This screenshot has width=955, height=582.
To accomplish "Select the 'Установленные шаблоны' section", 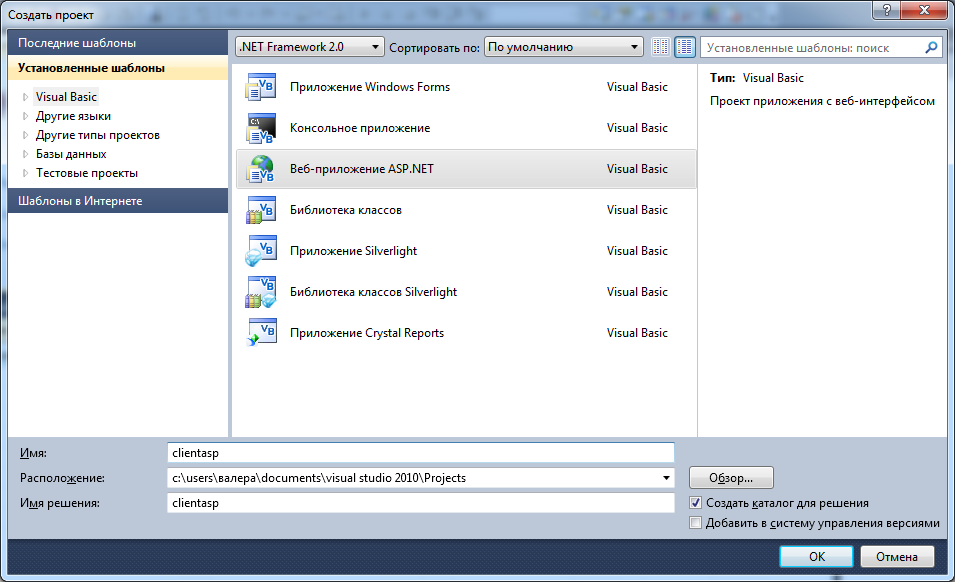I will click(118, 68).
